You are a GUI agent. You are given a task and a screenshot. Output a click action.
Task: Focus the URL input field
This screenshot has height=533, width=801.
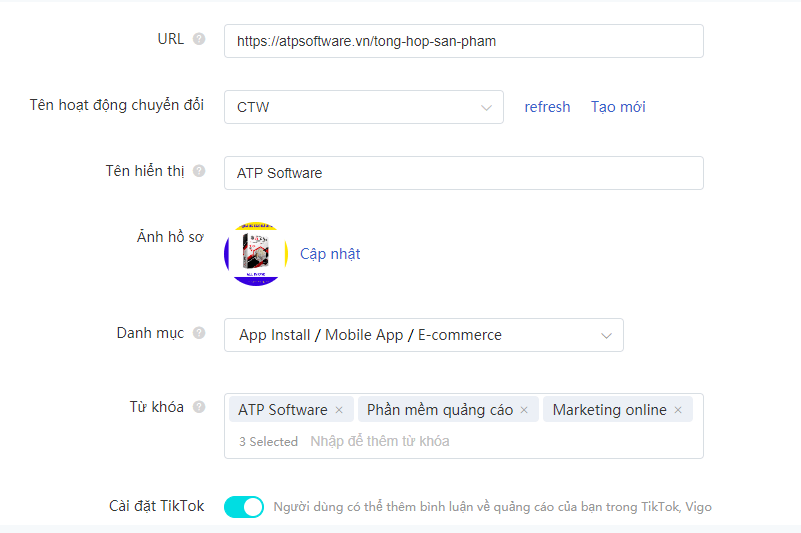coord(464,41)
